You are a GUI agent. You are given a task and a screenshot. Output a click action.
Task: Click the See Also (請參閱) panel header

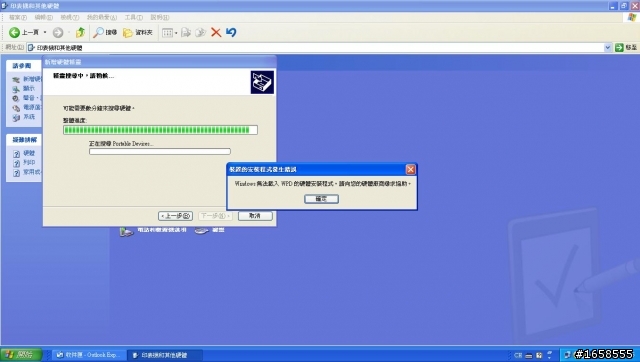pos(24,65)
